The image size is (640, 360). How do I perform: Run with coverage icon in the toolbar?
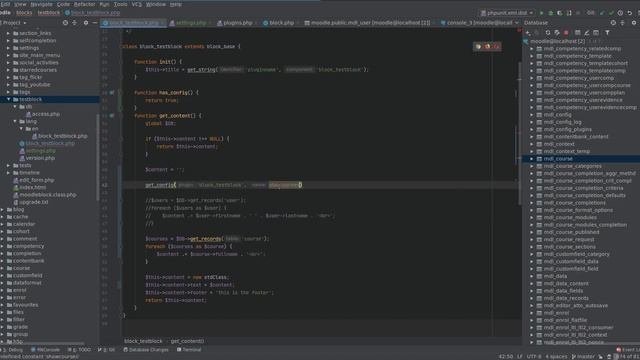coord(560,13)
